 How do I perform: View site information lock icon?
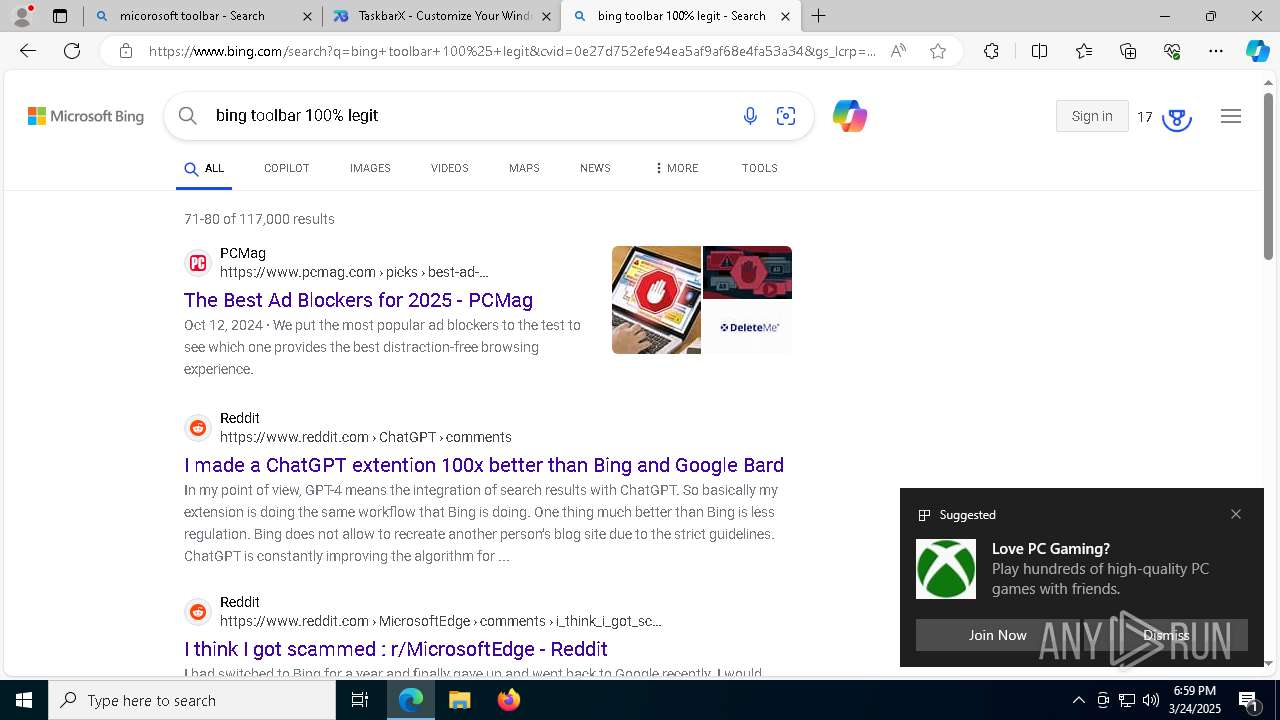point(125,51)
